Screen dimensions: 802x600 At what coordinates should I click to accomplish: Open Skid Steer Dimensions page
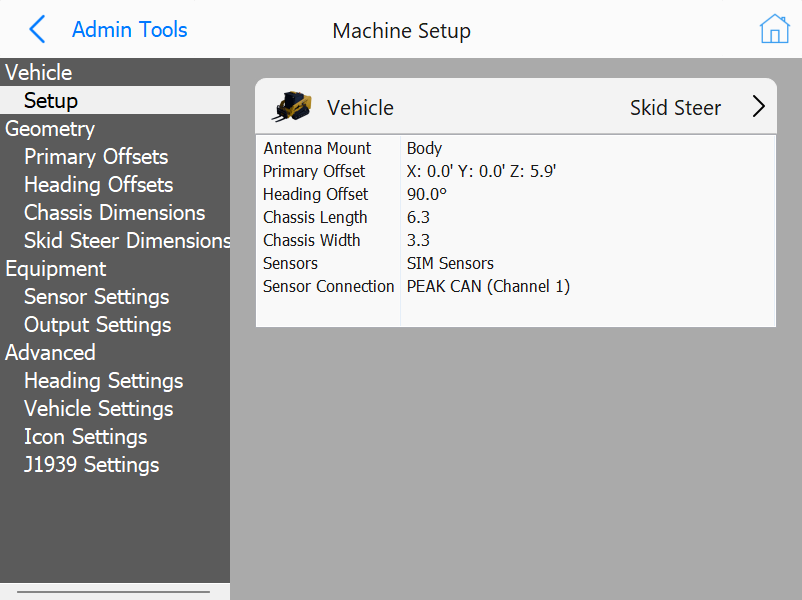tap(127, 240)
